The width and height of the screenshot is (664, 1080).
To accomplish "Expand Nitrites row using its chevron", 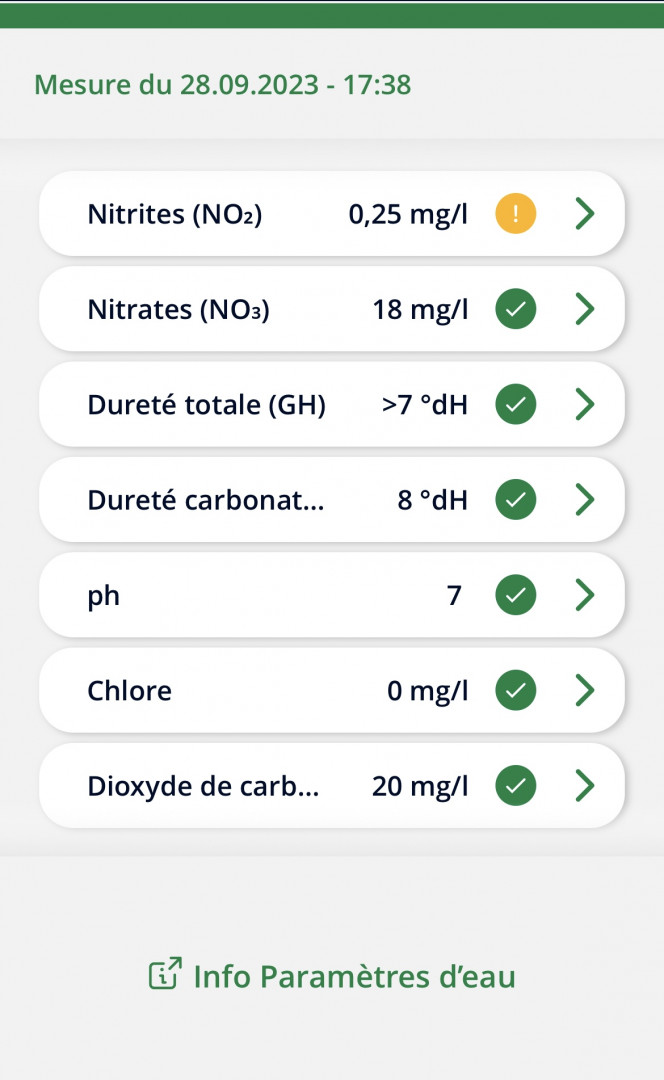I will click(585, 214).
